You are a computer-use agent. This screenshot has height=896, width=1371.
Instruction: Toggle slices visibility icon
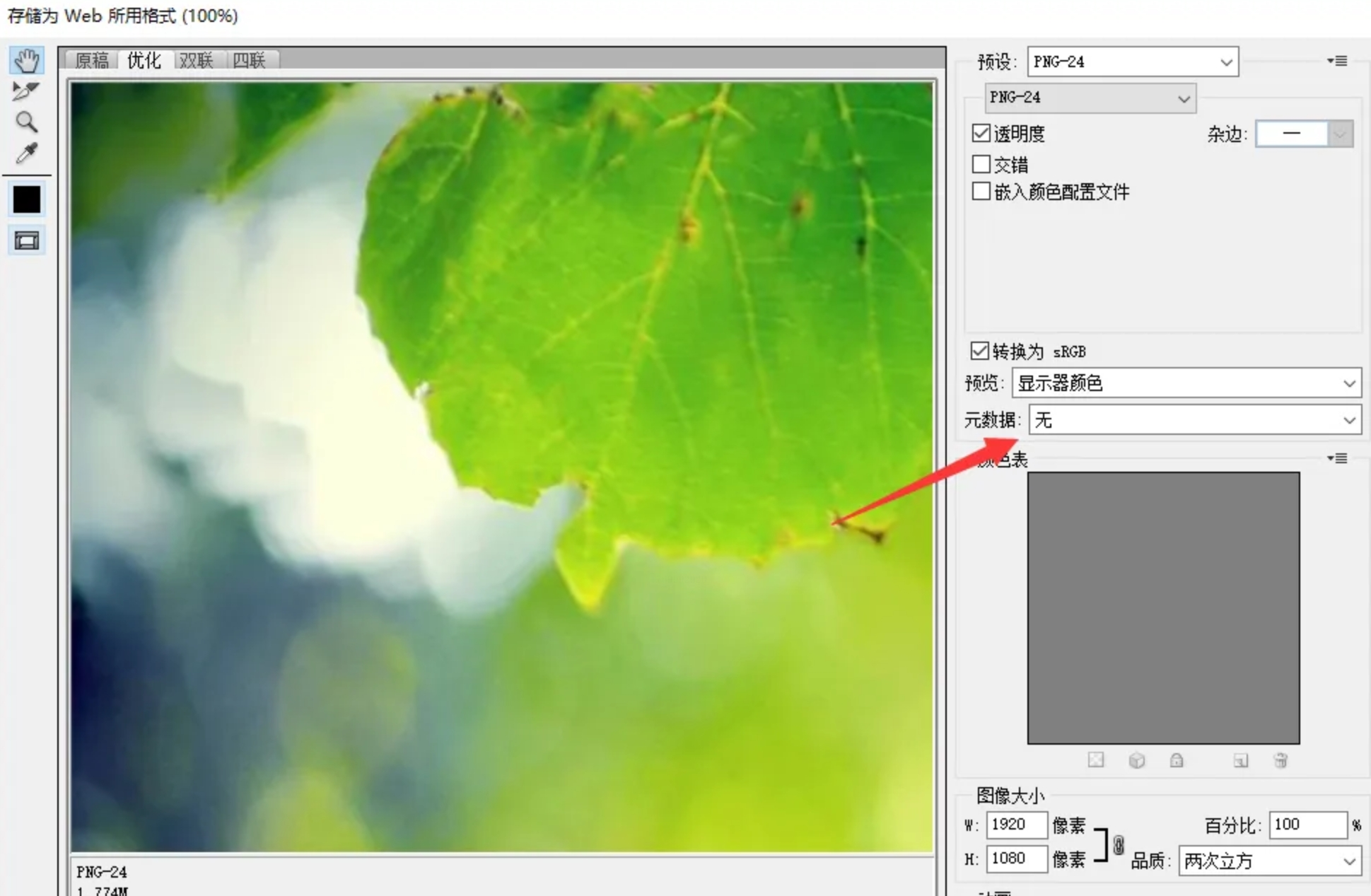[x=27, y=241]
